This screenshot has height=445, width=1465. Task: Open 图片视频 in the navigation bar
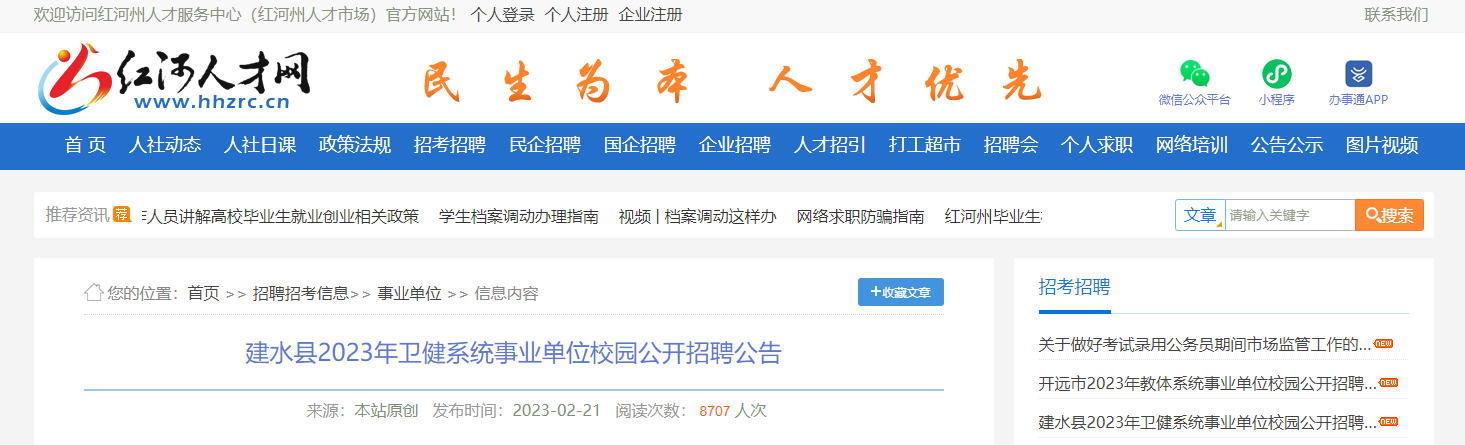pyautogui.click(x=1382, y=145)
